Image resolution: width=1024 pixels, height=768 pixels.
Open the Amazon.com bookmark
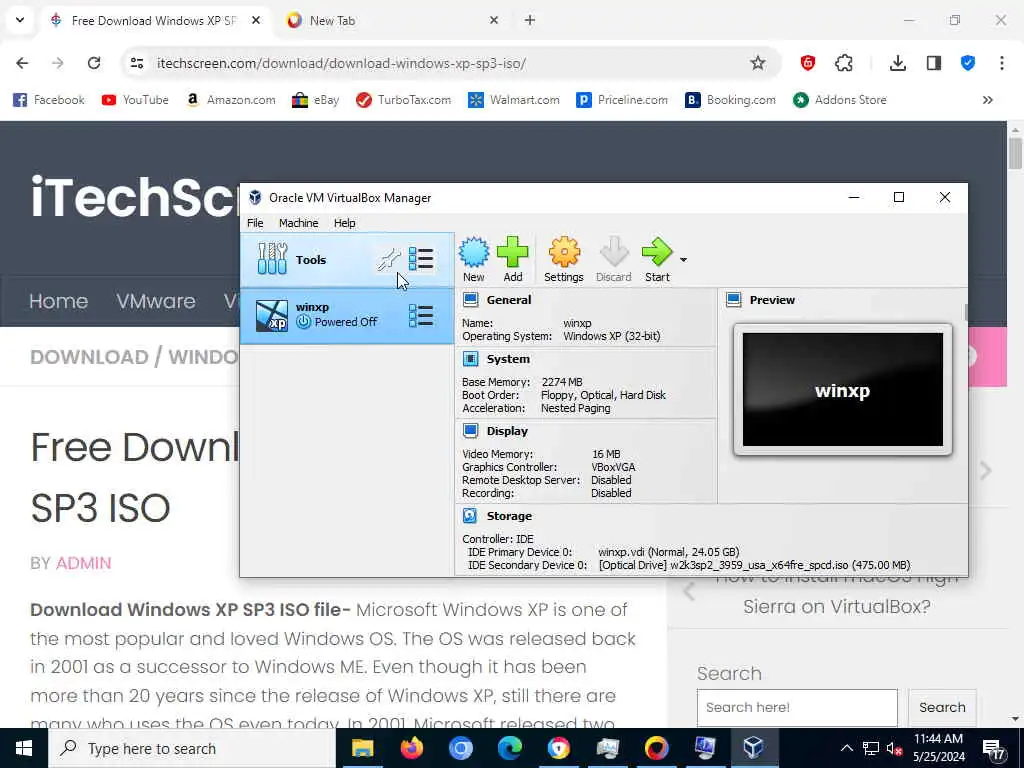click(x=231, y=100)
